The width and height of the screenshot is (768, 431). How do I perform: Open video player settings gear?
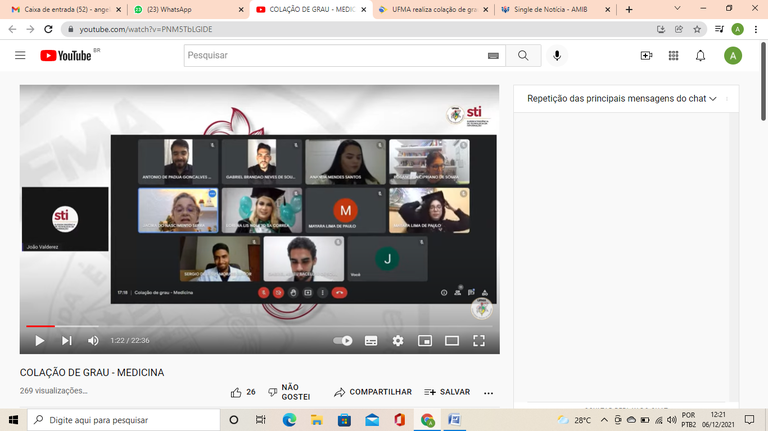click(x=398, y=340)
